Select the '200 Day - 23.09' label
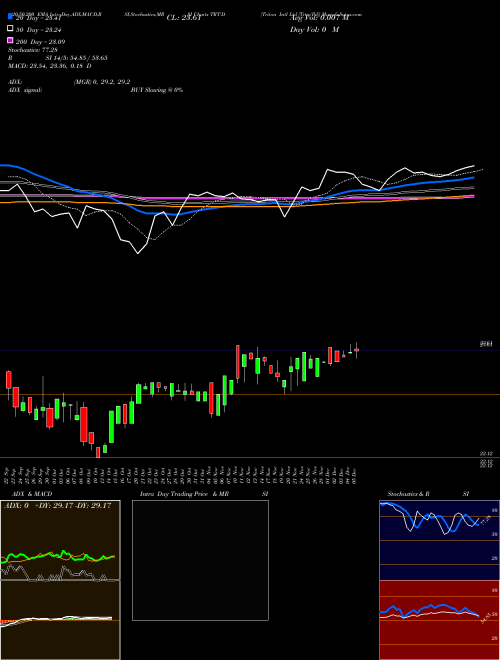 pyautogui.click(x=41, y=42)
